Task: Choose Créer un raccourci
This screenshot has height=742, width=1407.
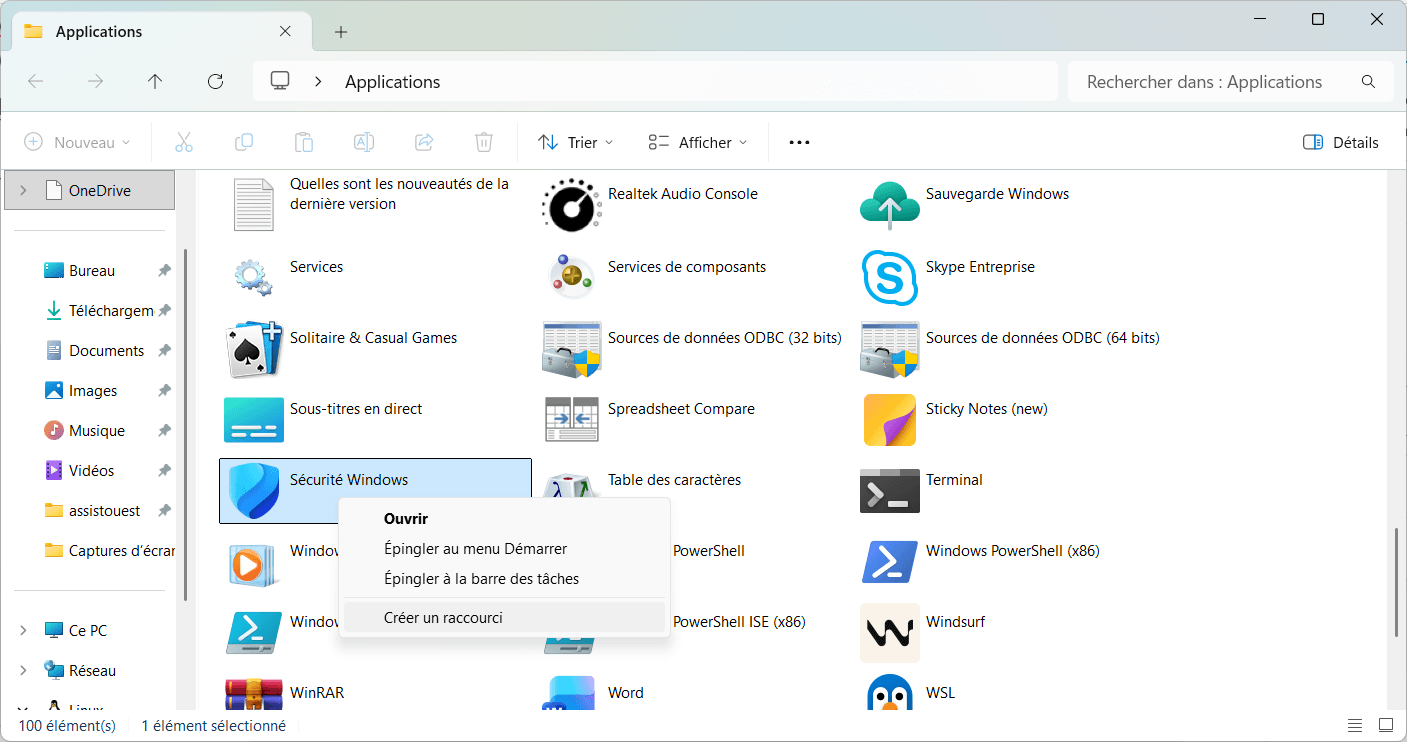Action: pyautogui.click(x=504, y=617)
